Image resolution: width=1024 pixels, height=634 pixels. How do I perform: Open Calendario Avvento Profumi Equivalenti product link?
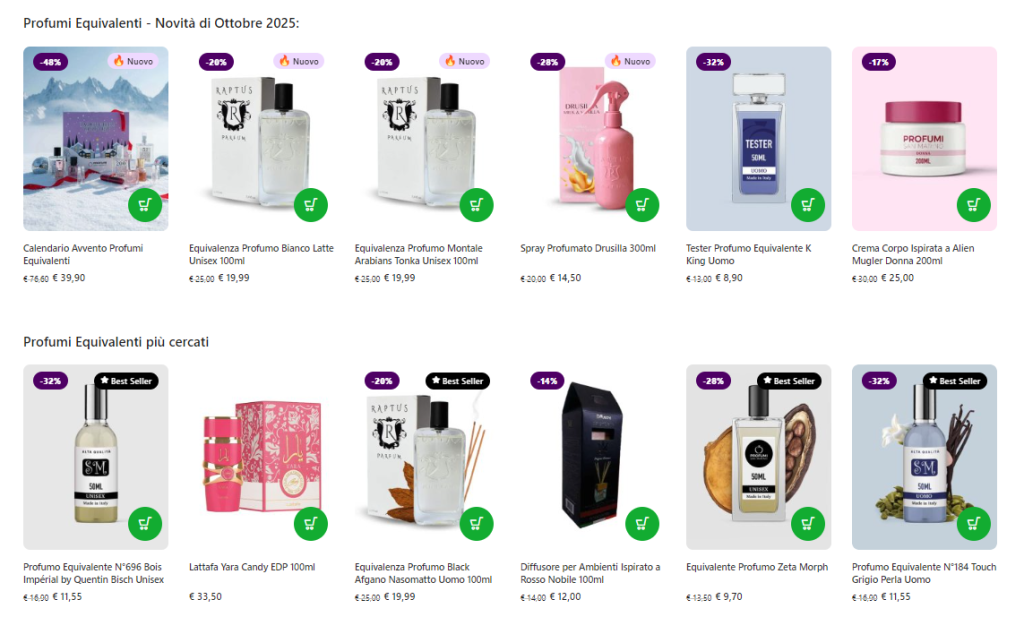tap(83, 254)
